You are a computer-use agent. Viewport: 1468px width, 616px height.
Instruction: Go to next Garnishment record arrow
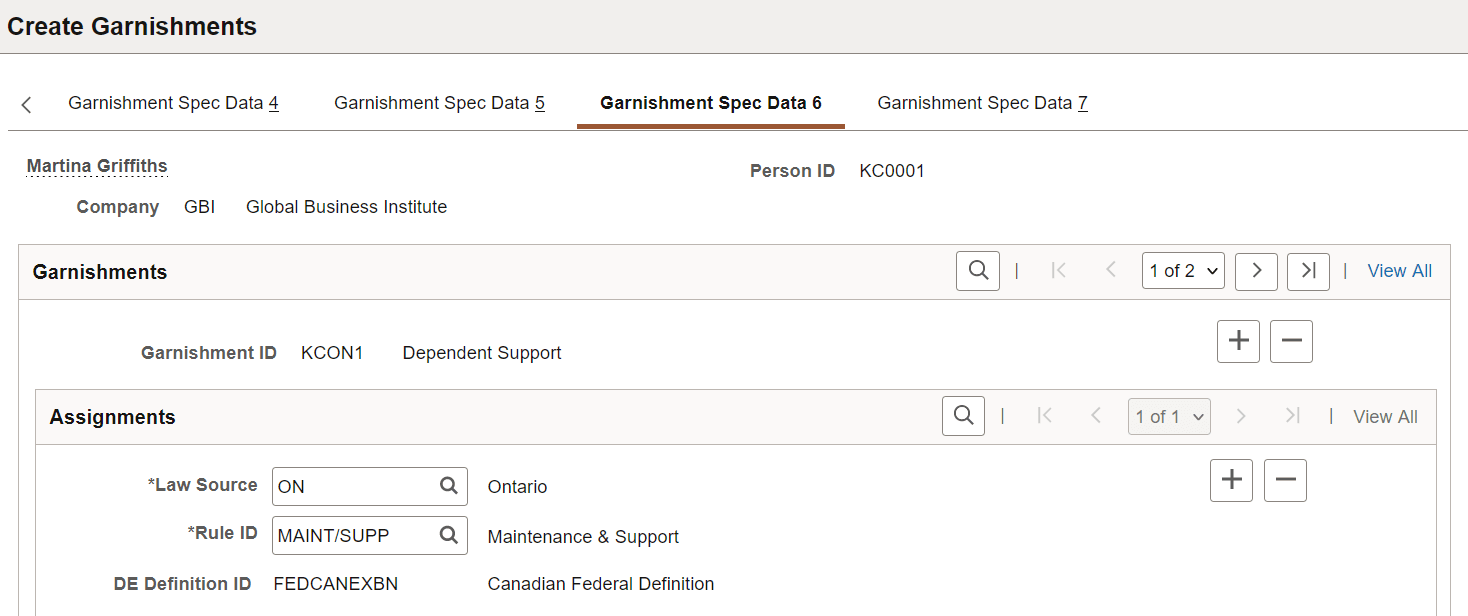click(1256, 270)
